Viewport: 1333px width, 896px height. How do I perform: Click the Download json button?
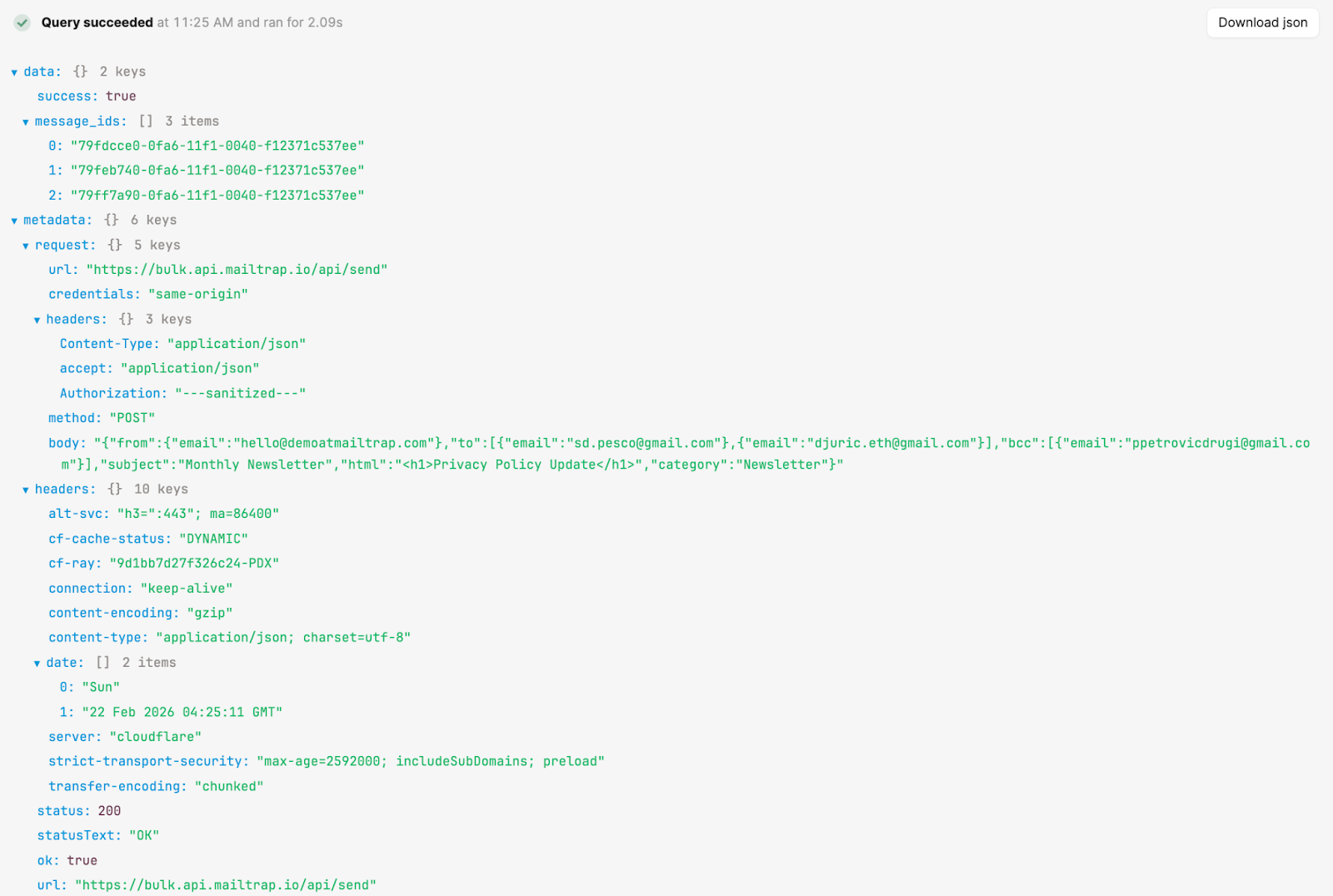(x=1262, y=22)
